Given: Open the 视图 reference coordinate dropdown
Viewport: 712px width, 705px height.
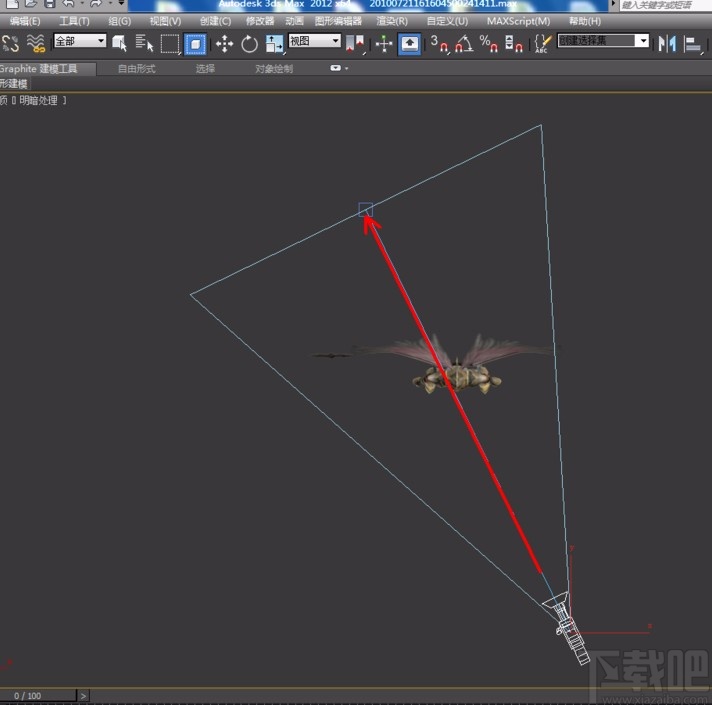Looking at the screenshot, I should (x=314, y=41).
